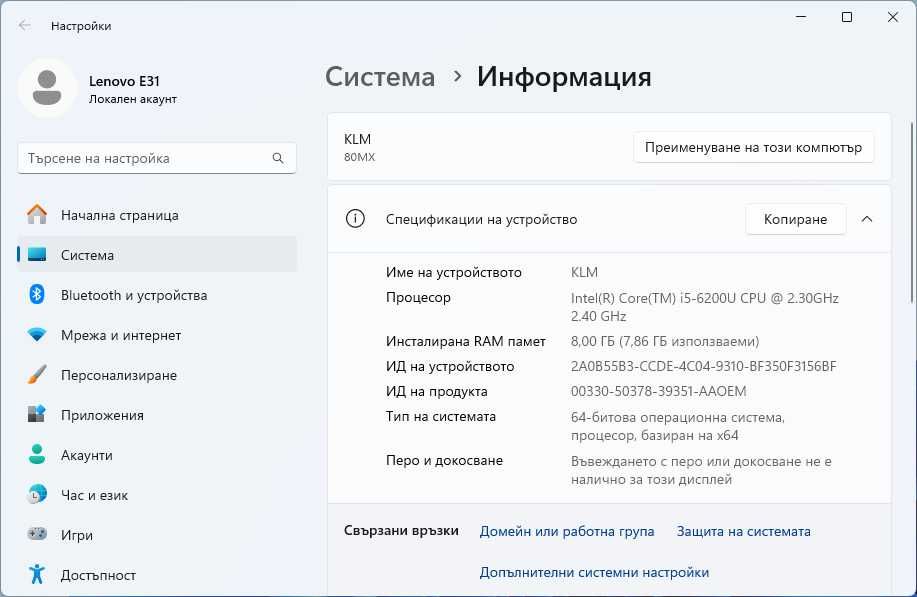Focus the Търсене на настройка search field
Screen dimensions: 917x597
pyautogui.click(x=157, y=158)
